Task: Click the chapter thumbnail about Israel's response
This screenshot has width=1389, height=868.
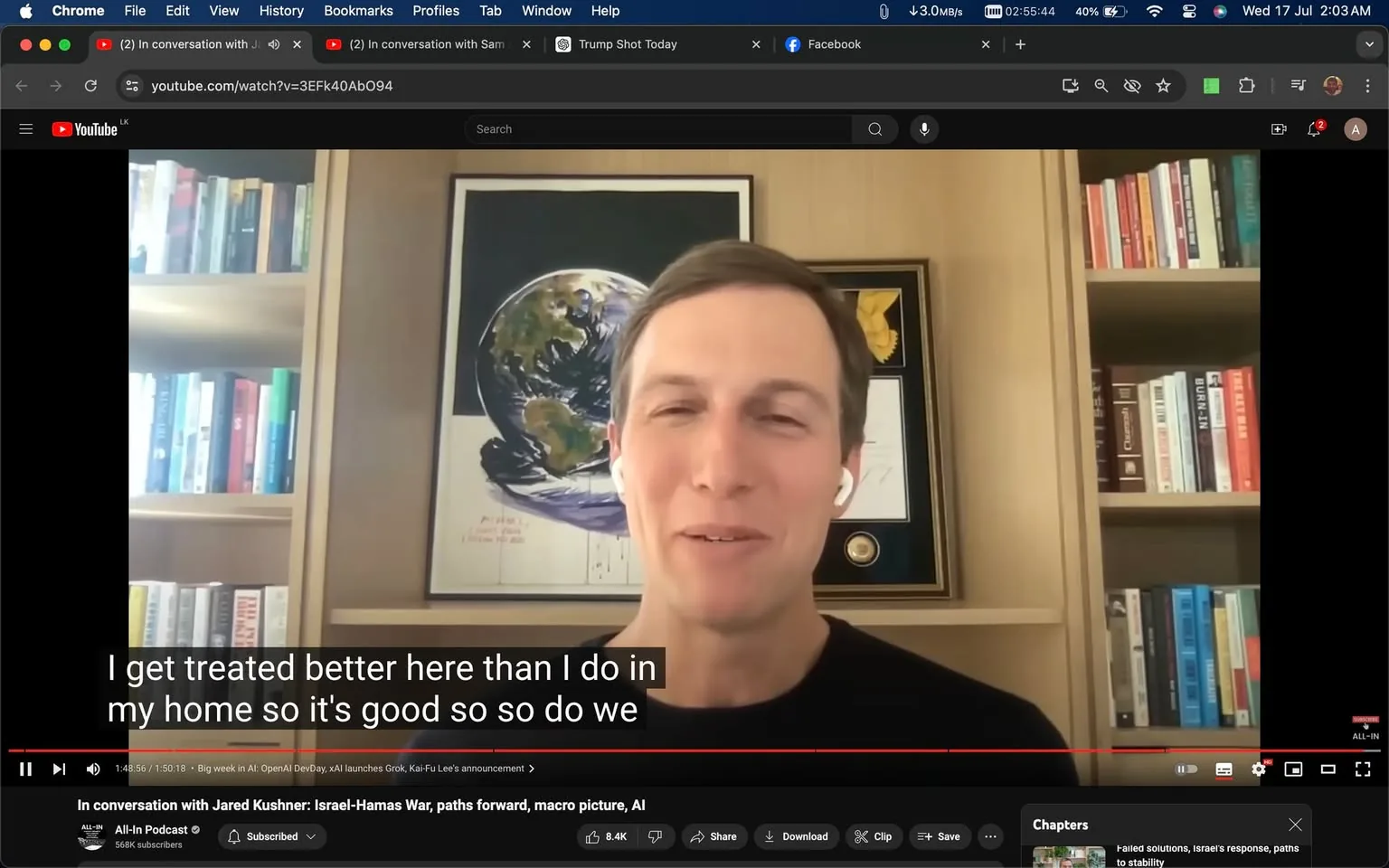Action: (1069, 855)
